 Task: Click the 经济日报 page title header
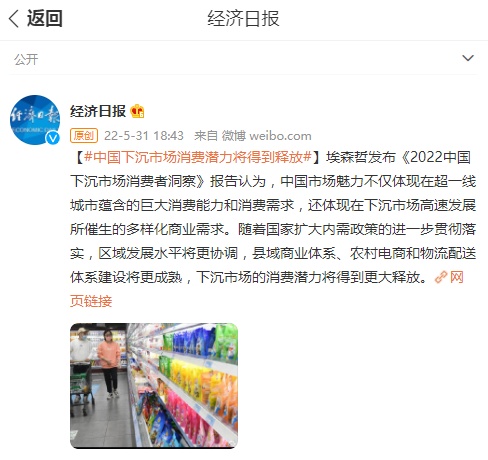click(x=243, y=18)
